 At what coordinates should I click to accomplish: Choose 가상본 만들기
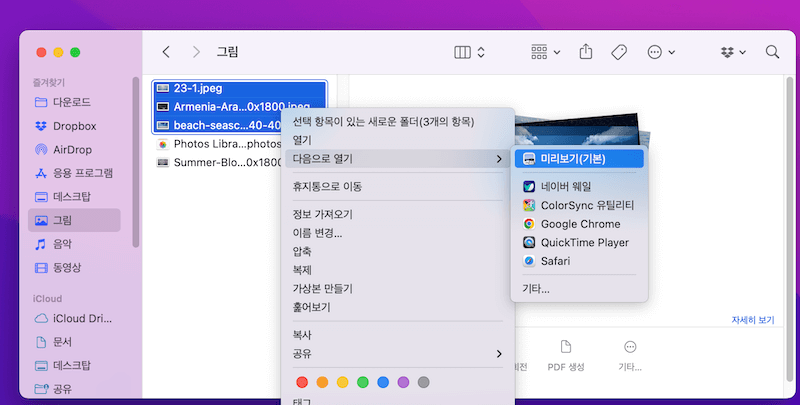397,289
